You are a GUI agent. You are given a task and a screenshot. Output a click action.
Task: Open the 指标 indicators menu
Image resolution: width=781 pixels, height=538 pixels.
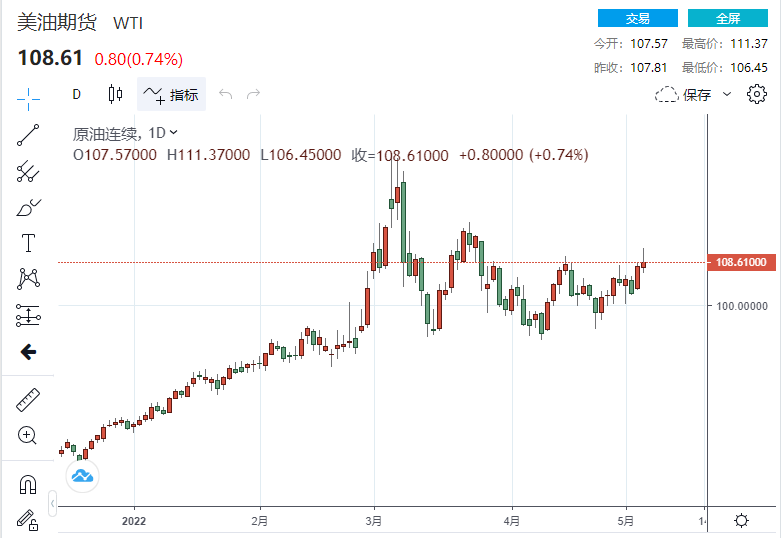coord(171,95)
